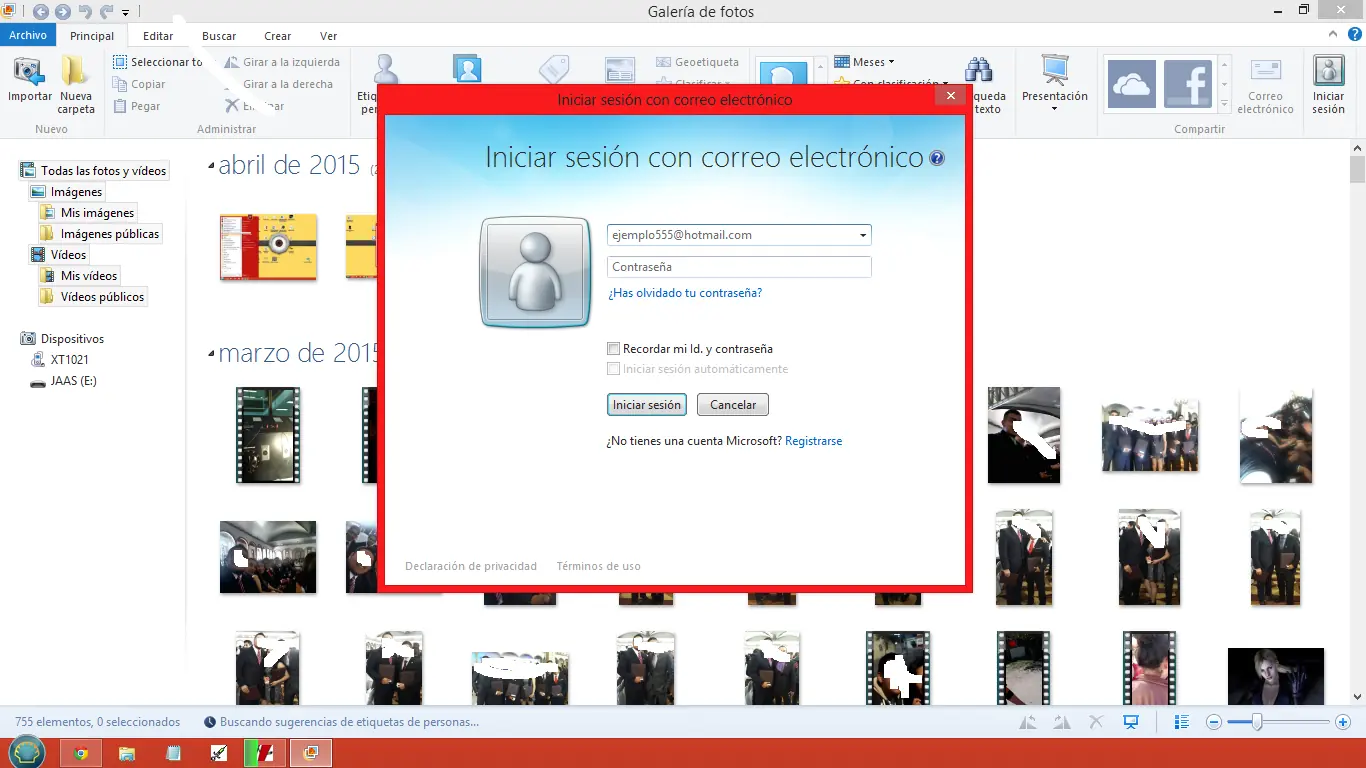Click the Contraseña password field
Screen dimensions: 1366x768
(739, 267)
